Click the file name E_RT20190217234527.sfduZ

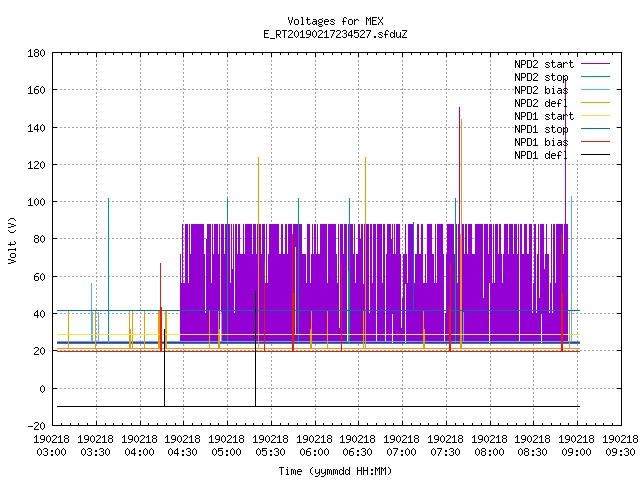(335, 34)
